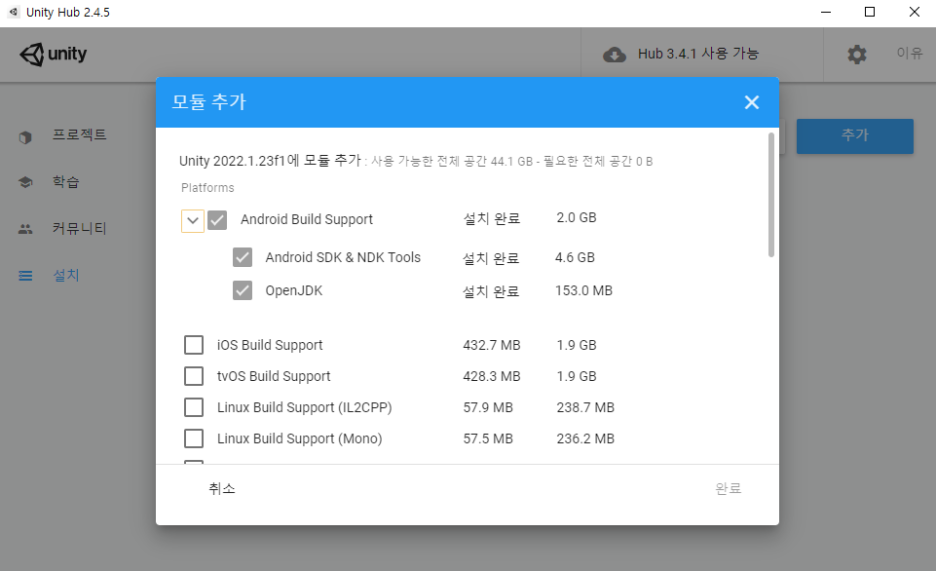This screenshot has height=571, width=936.
Task: Toggle Android SDK & NDK Tools checkbox
Action: click(x=242, y=257)
